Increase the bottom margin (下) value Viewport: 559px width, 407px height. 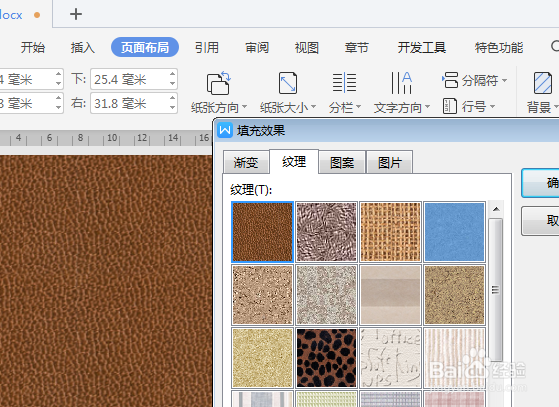click(x=173, y=74)
